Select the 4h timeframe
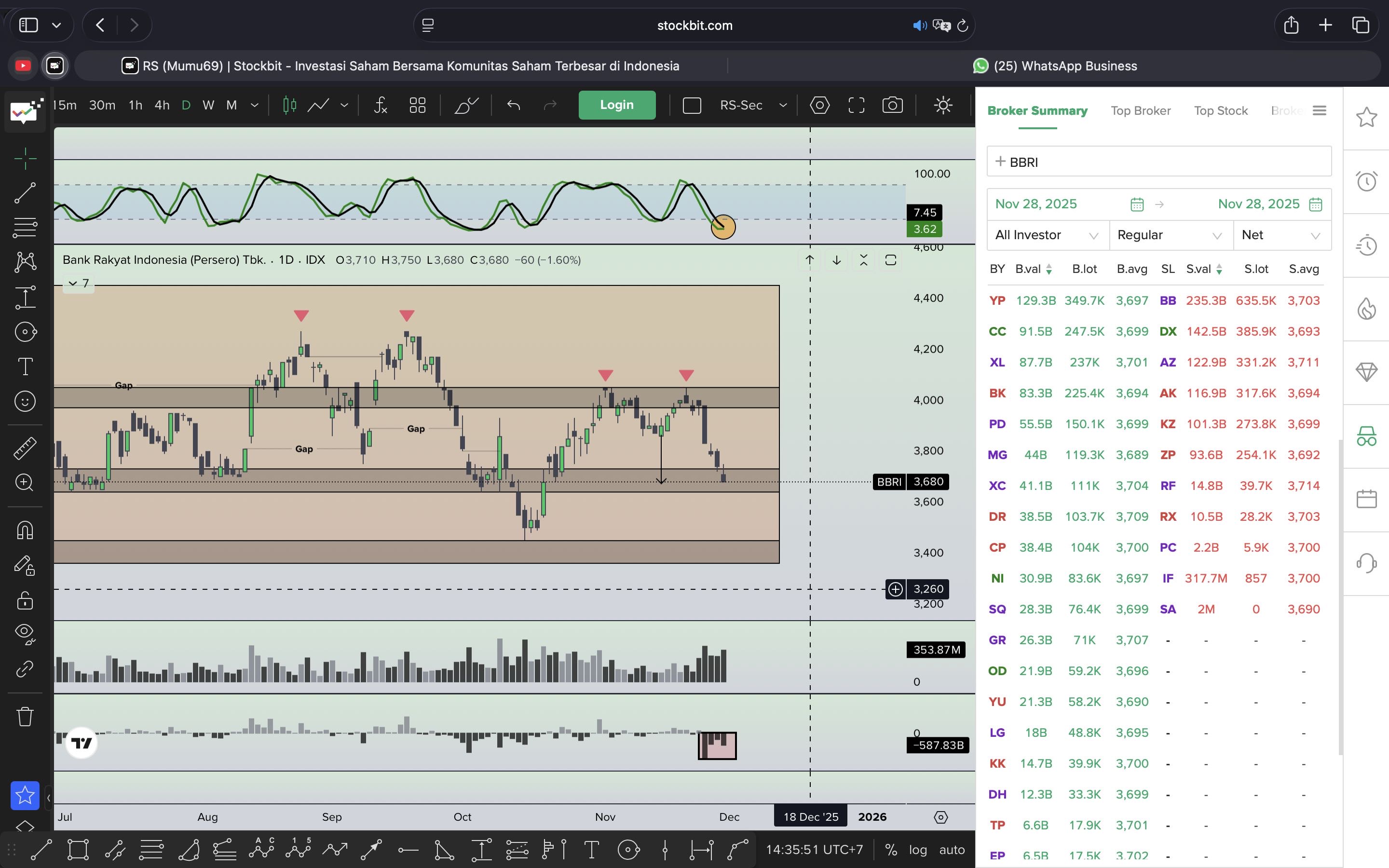Image resolution: width=1389 pixels, height=868 pixels. point(162,105)
